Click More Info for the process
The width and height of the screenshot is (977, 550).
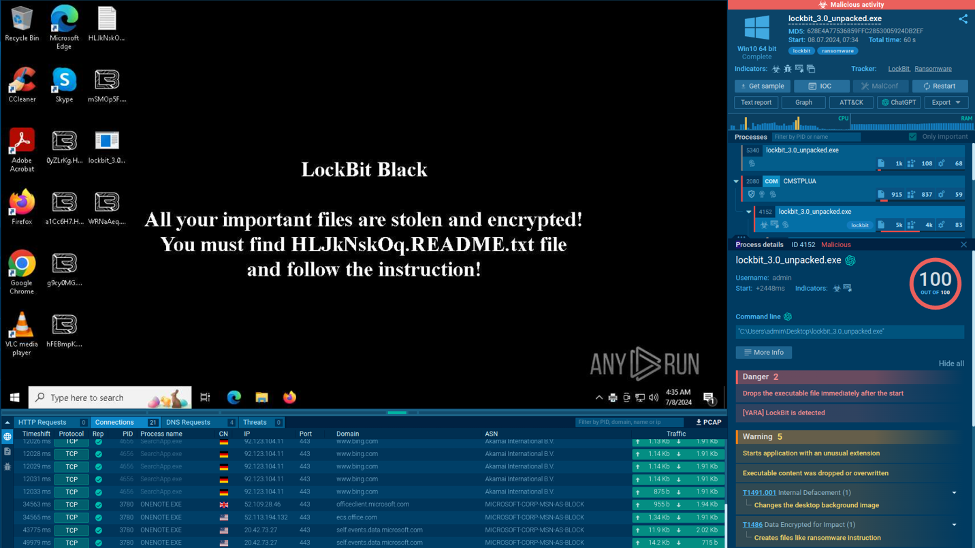click(764, 353)
